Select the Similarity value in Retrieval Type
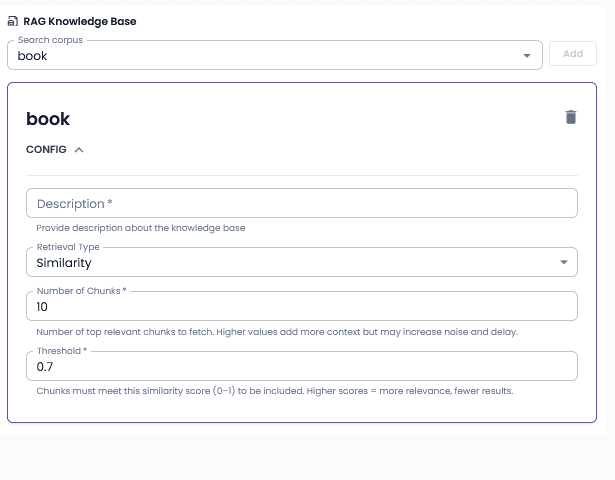Viewport: 615px width, 480px height. point(64,263)
